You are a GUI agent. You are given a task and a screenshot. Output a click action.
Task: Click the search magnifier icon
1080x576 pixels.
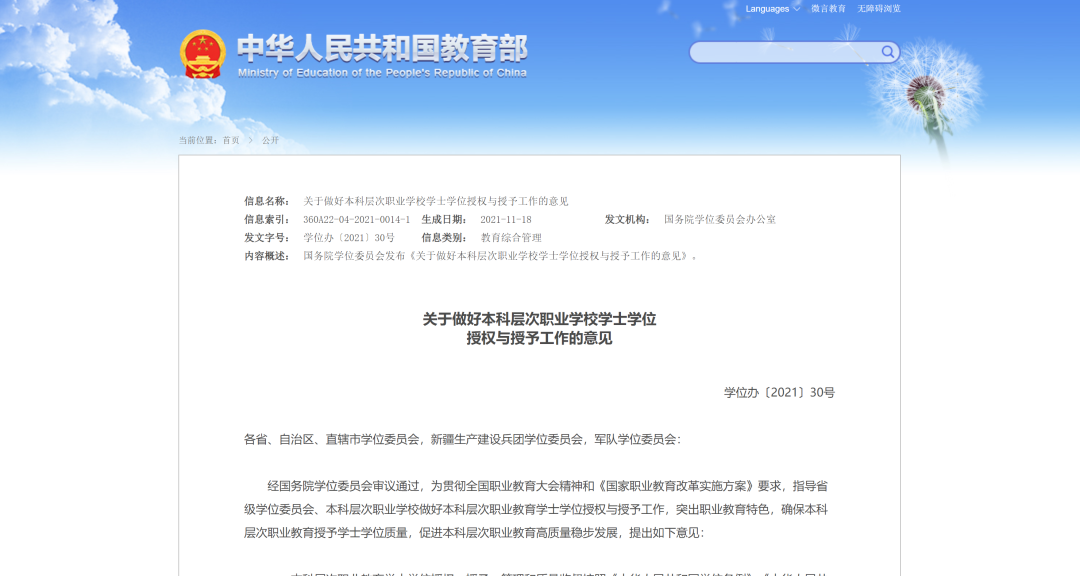coord(887,52)
